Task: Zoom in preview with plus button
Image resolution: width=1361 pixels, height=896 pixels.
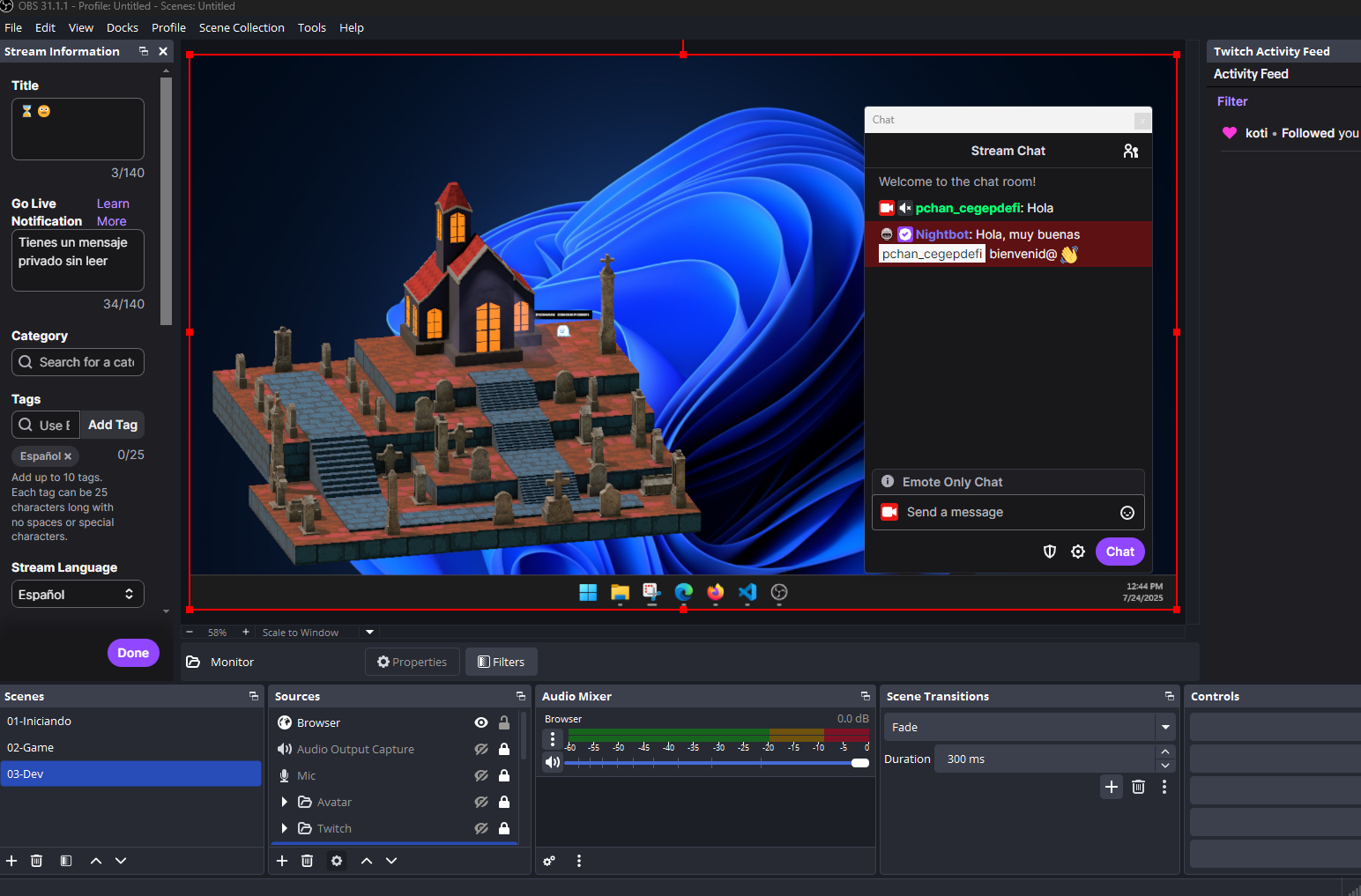Action: tap(246, 632)
